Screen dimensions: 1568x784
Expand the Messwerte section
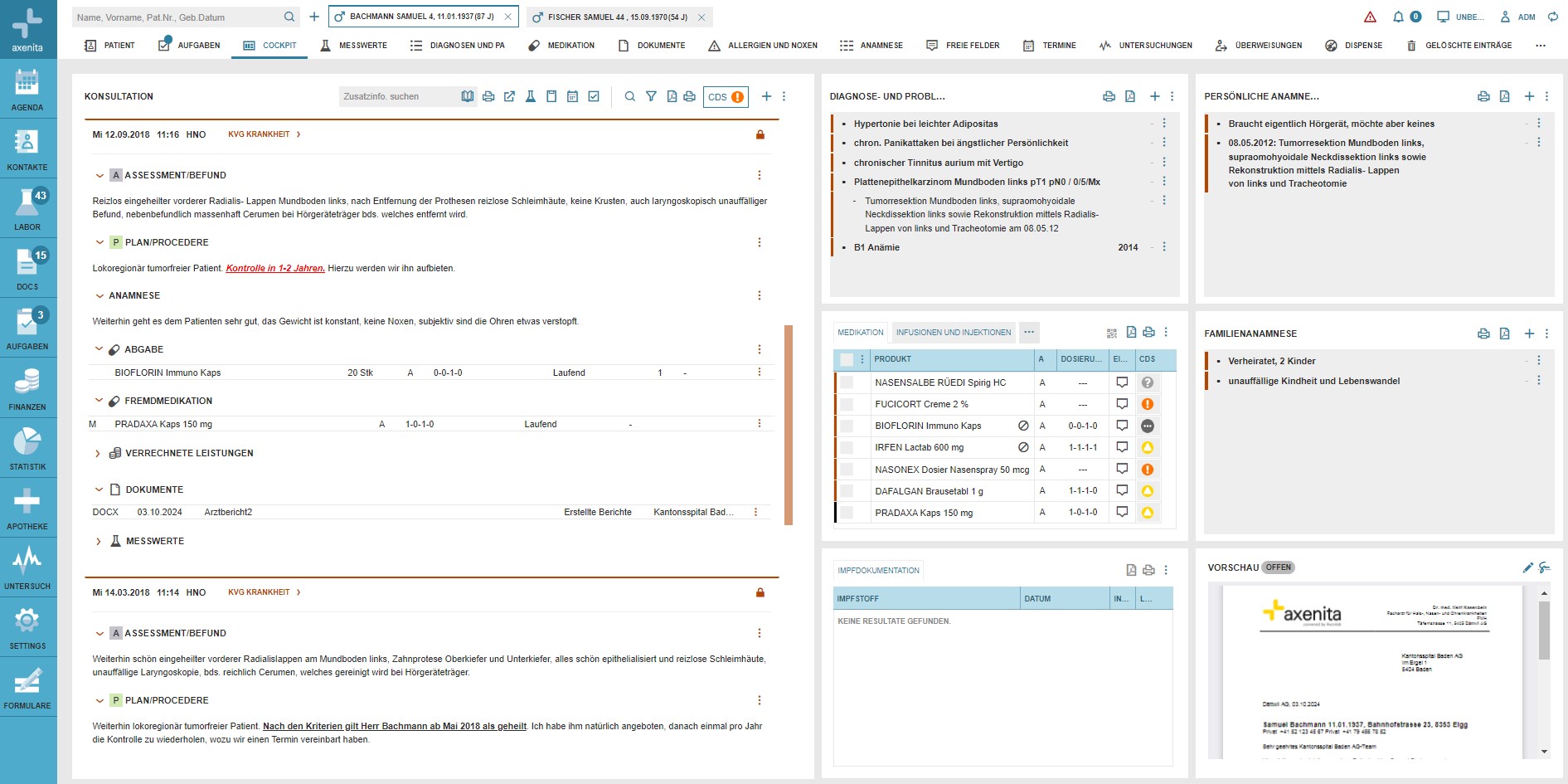98,541
